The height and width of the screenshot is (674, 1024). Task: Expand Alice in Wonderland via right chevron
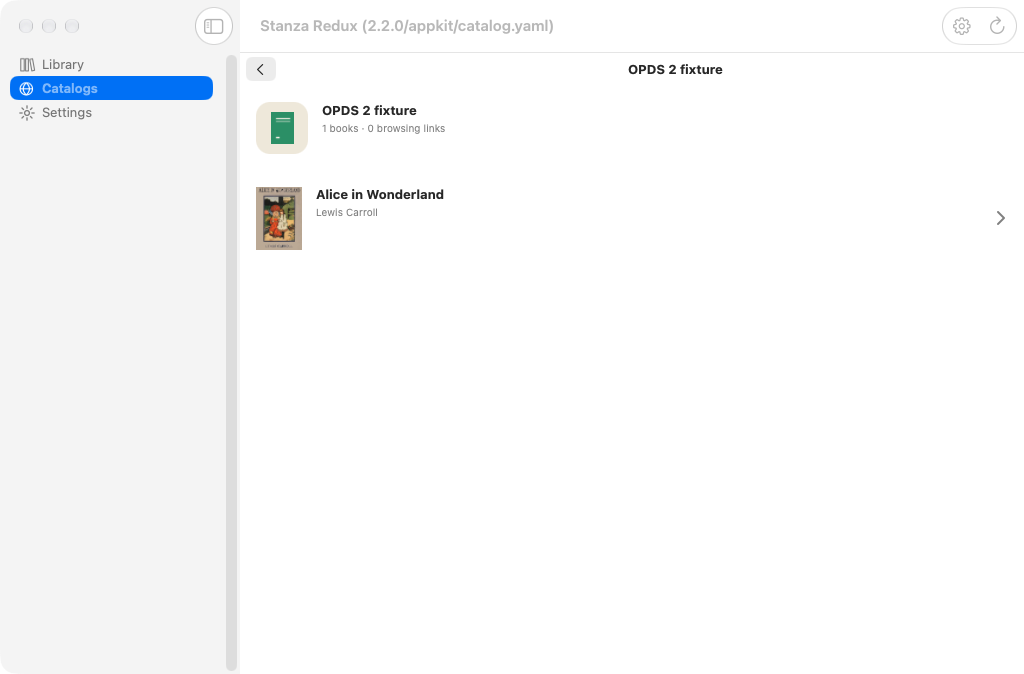point(1000,218)
